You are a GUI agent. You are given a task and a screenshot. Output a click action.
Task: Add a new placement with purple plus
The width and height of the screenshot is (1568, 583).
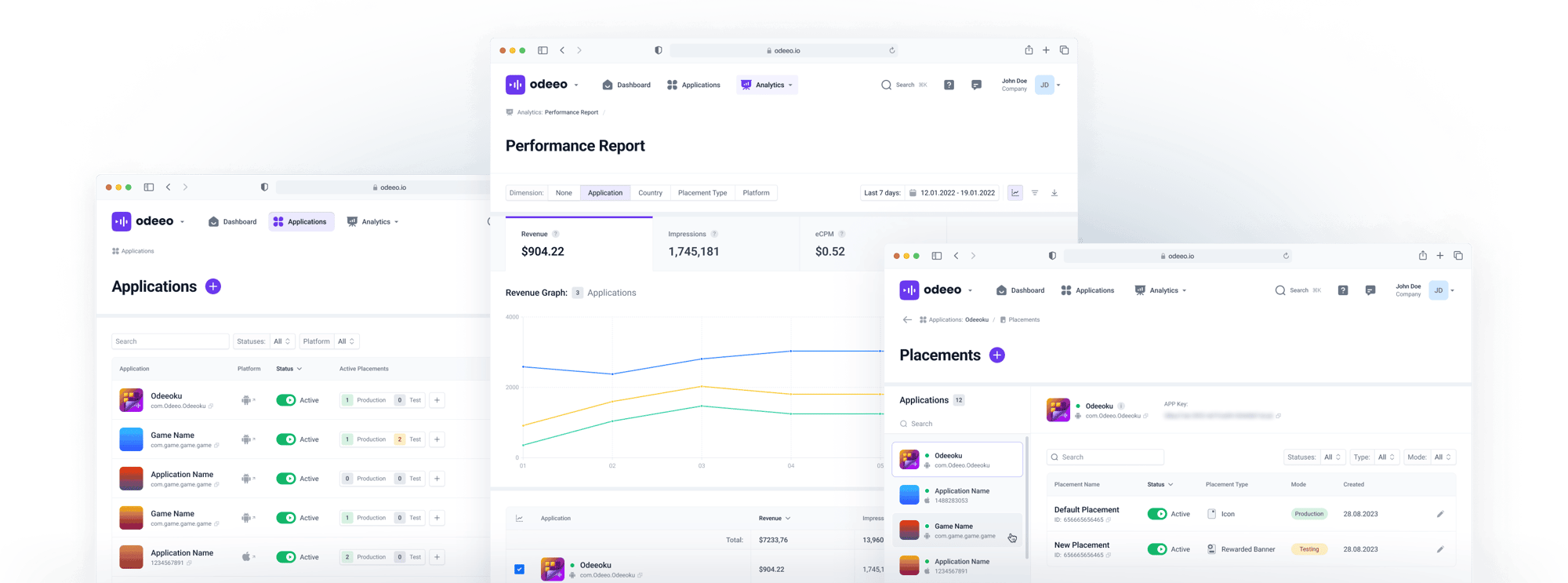pos(997,355)
